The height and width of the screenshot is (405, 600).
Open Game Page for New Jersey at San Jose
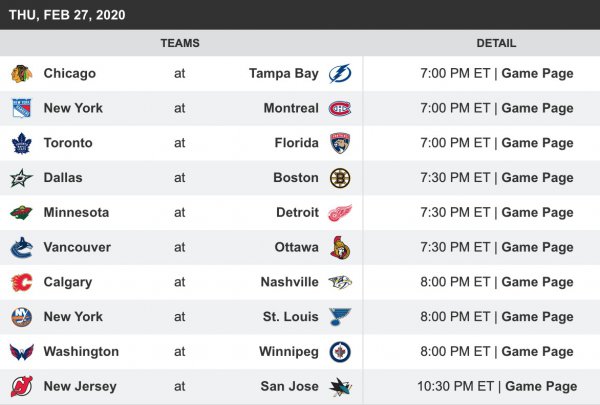(x=541, y=386)
